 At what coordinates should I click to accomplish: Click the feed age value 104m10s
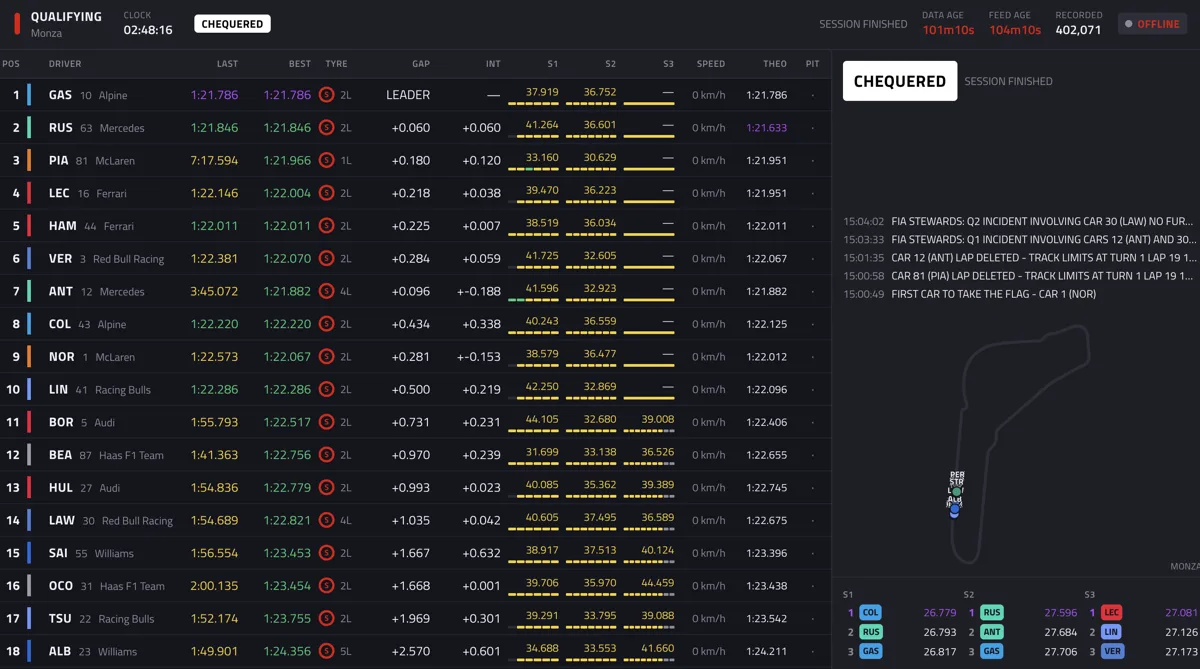click(x=1015, y=30)
